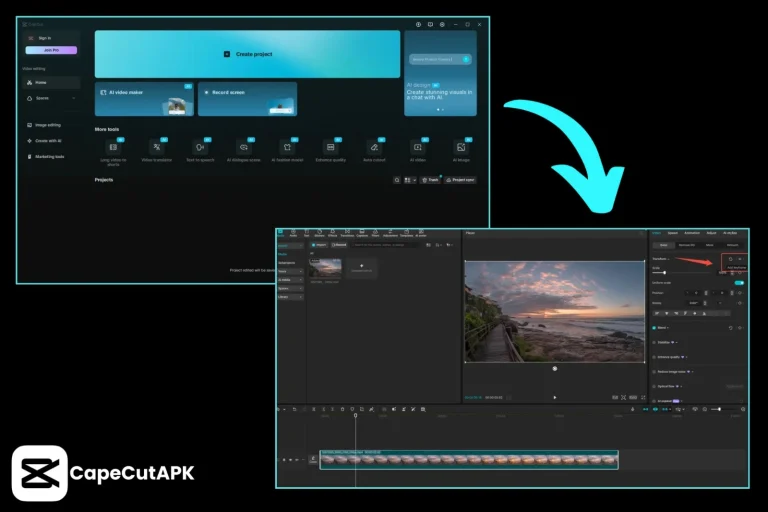Click the Add keyframe diamond for Transform
768x512 pixels.
click(740, 259)
